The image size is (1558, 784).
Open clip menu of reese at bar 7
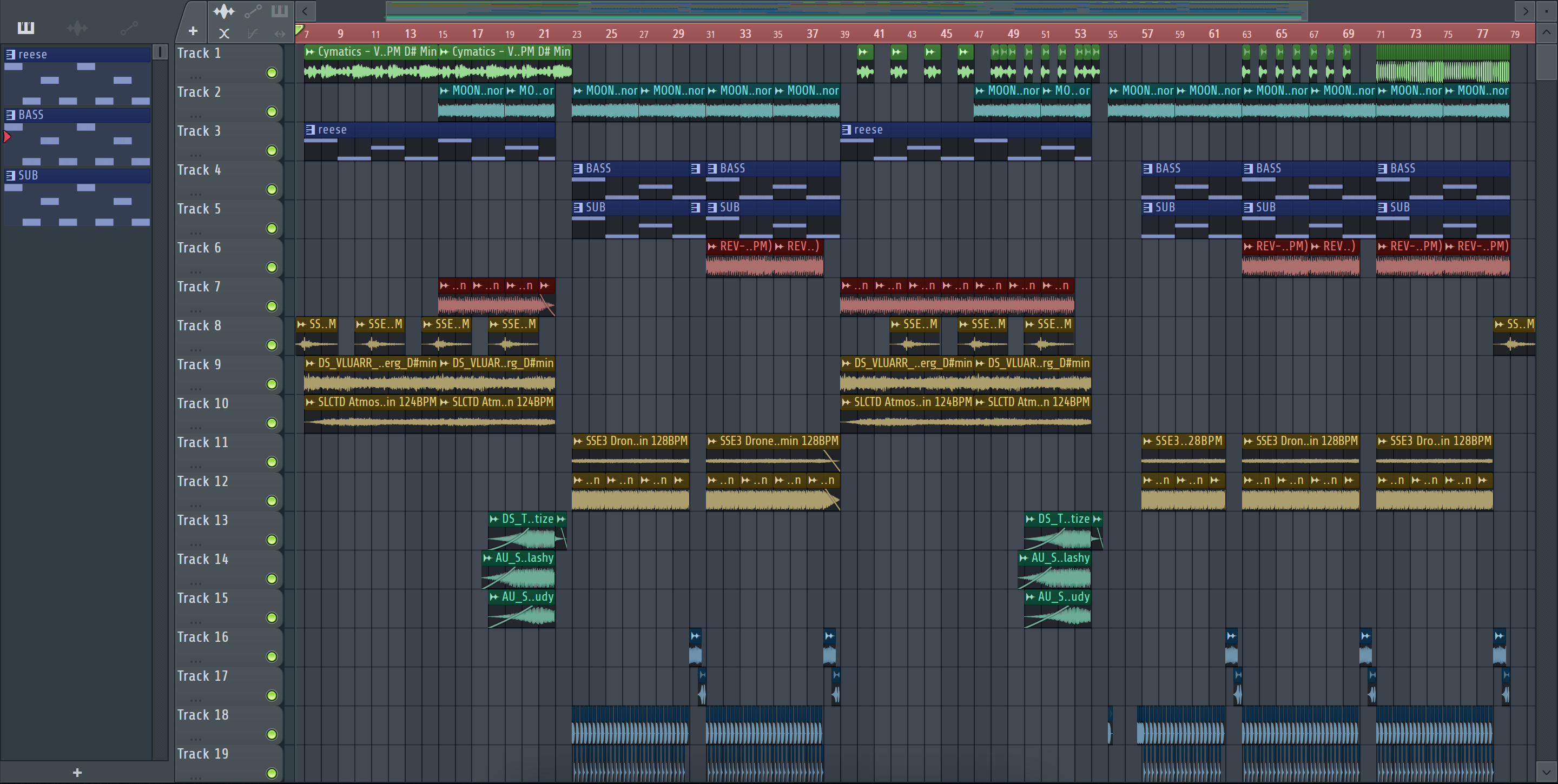311,129
